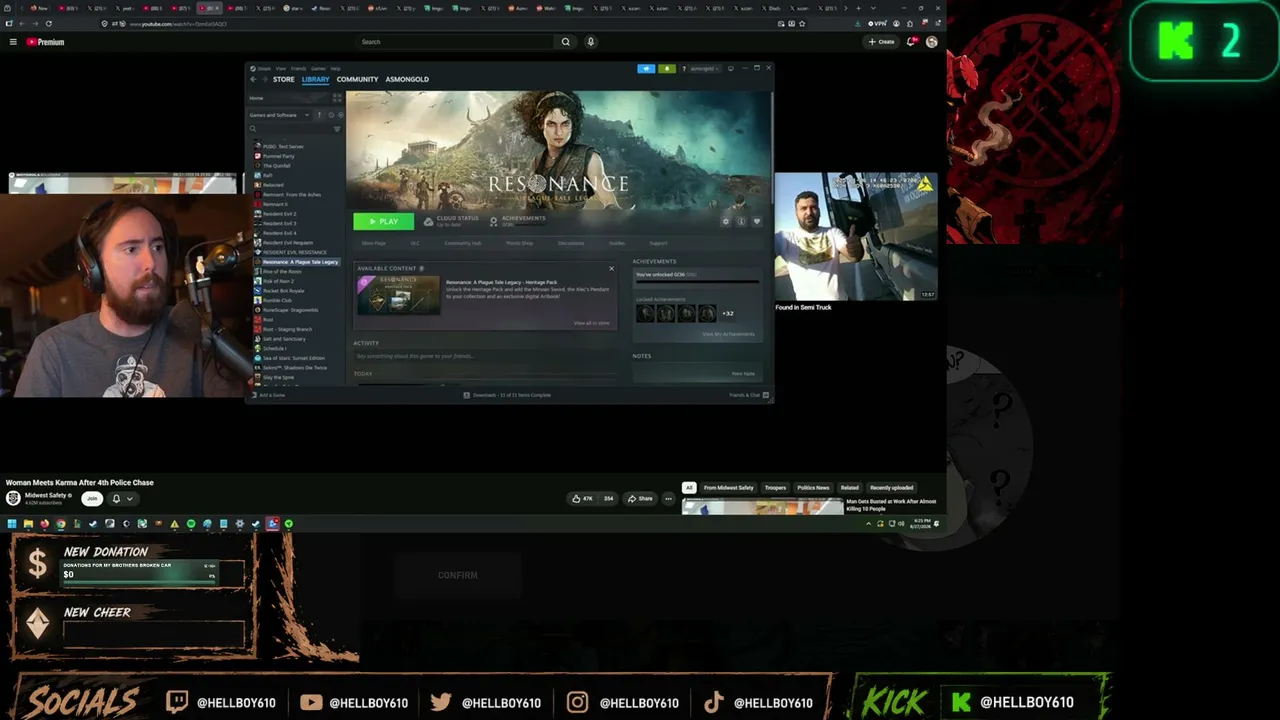The width and height of the screenshot is (1280, 720).
Task: Open YouTube notifications bell
Action: [x=911, y=42]
